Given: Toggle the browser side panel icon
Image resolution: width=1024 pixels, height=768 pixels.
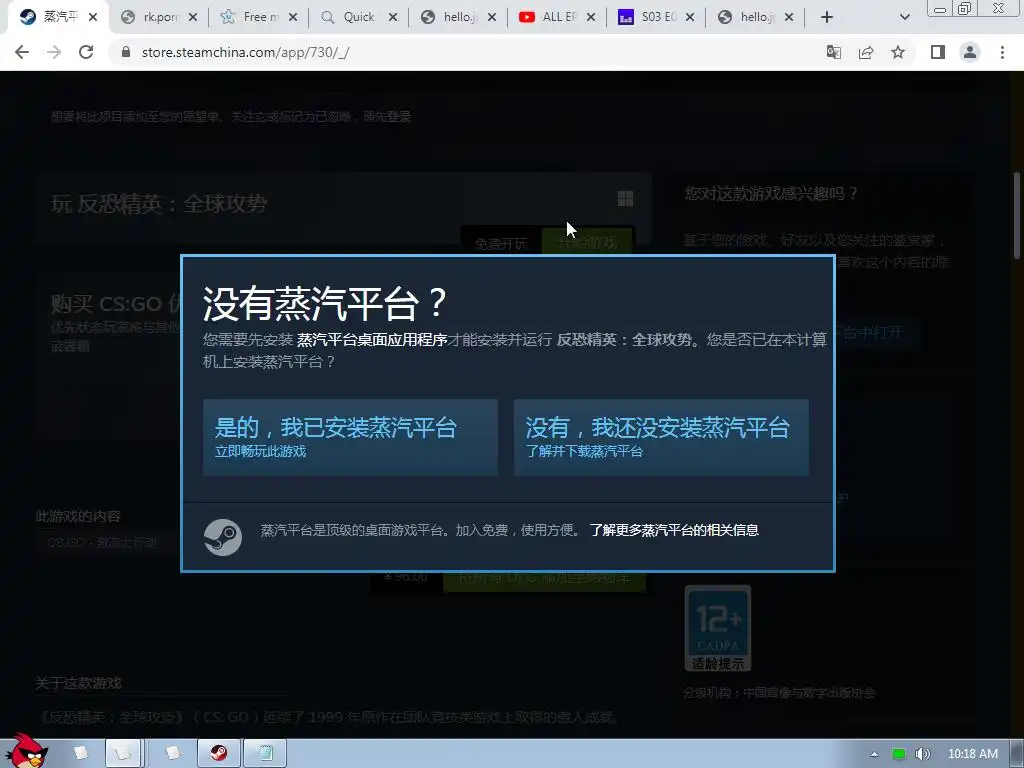Looking at the screenshot, I should click(x=938, y=52).
